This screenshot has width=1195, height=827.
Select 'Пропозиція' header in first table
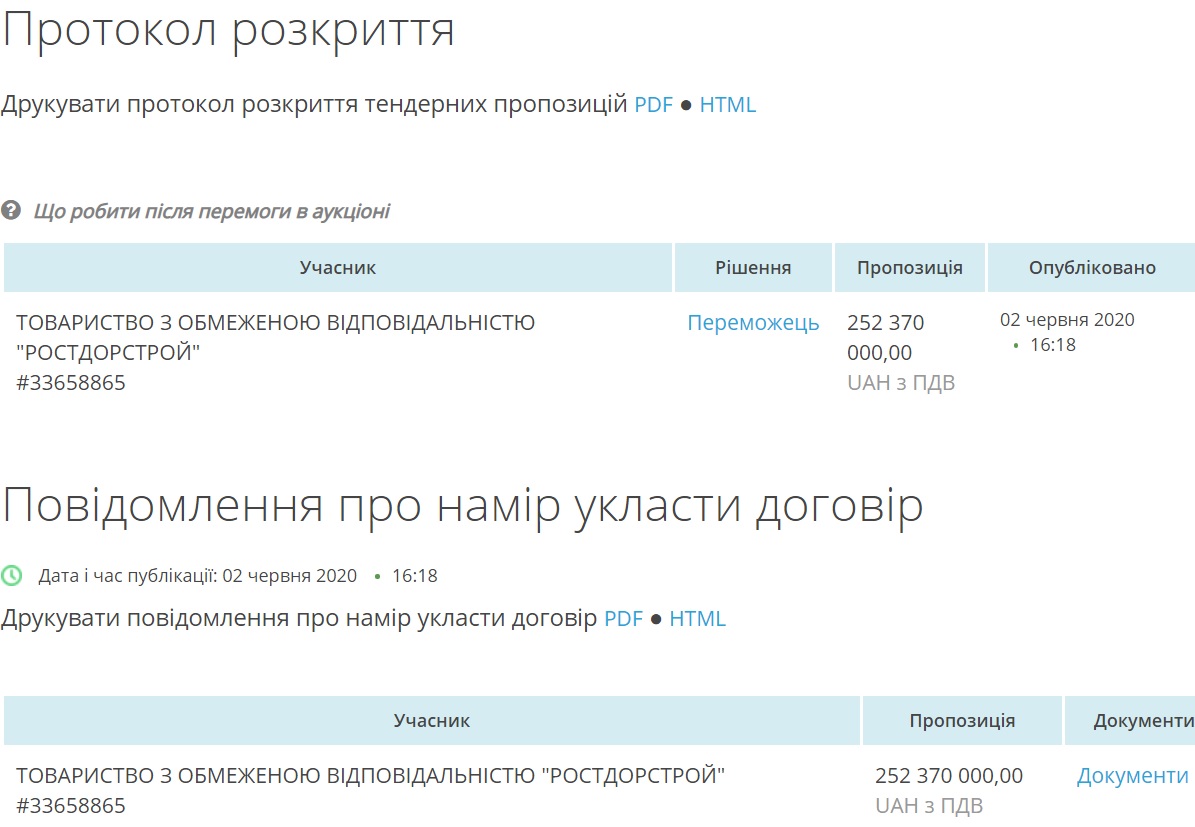[909, 268]
